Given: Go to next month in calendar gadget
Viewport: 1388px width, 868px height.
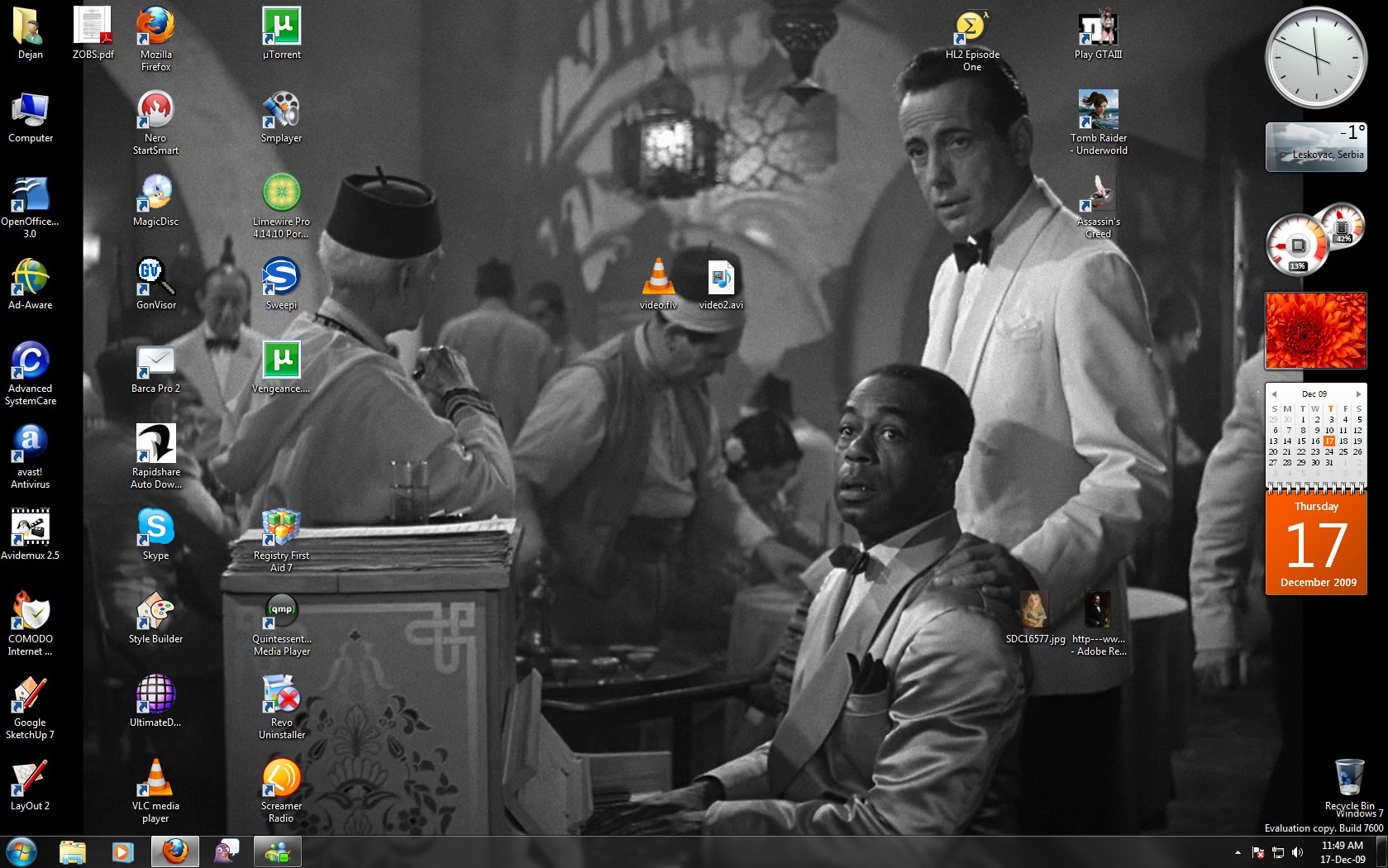Looking at the screenshot, I should point(1358,394).
